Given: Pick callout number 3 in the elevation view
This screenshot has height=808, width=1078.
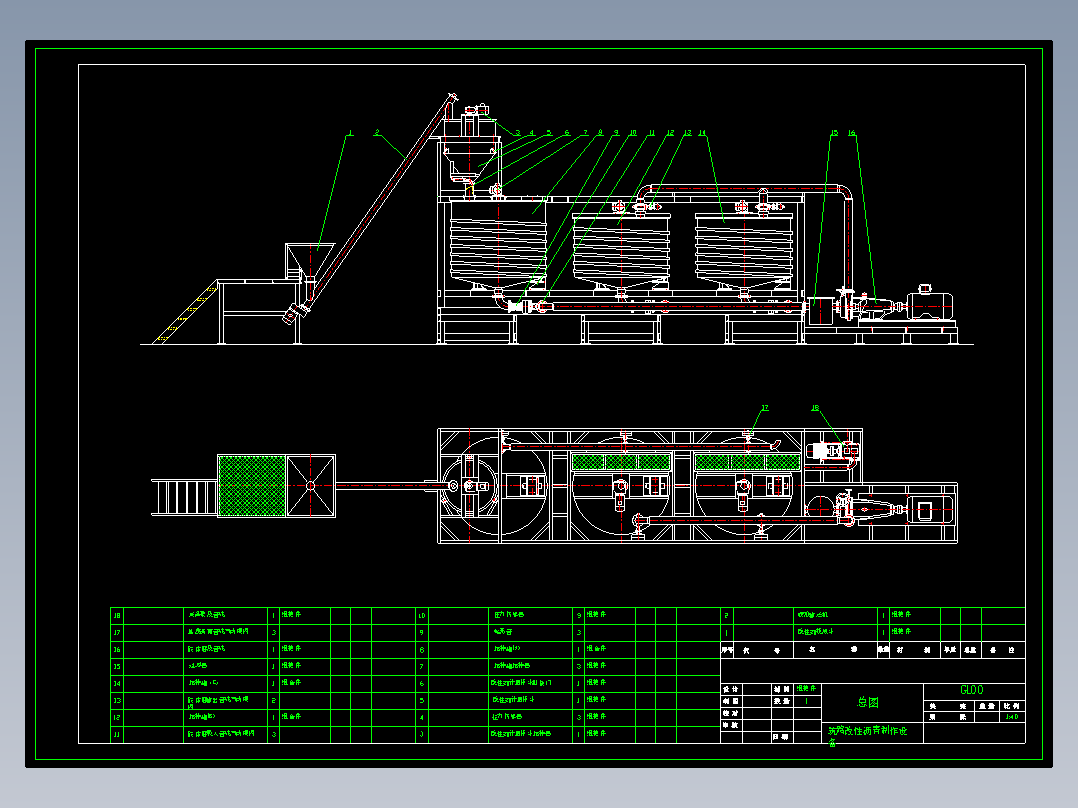Looking at the screenshot, I should [x=518, y=133].
